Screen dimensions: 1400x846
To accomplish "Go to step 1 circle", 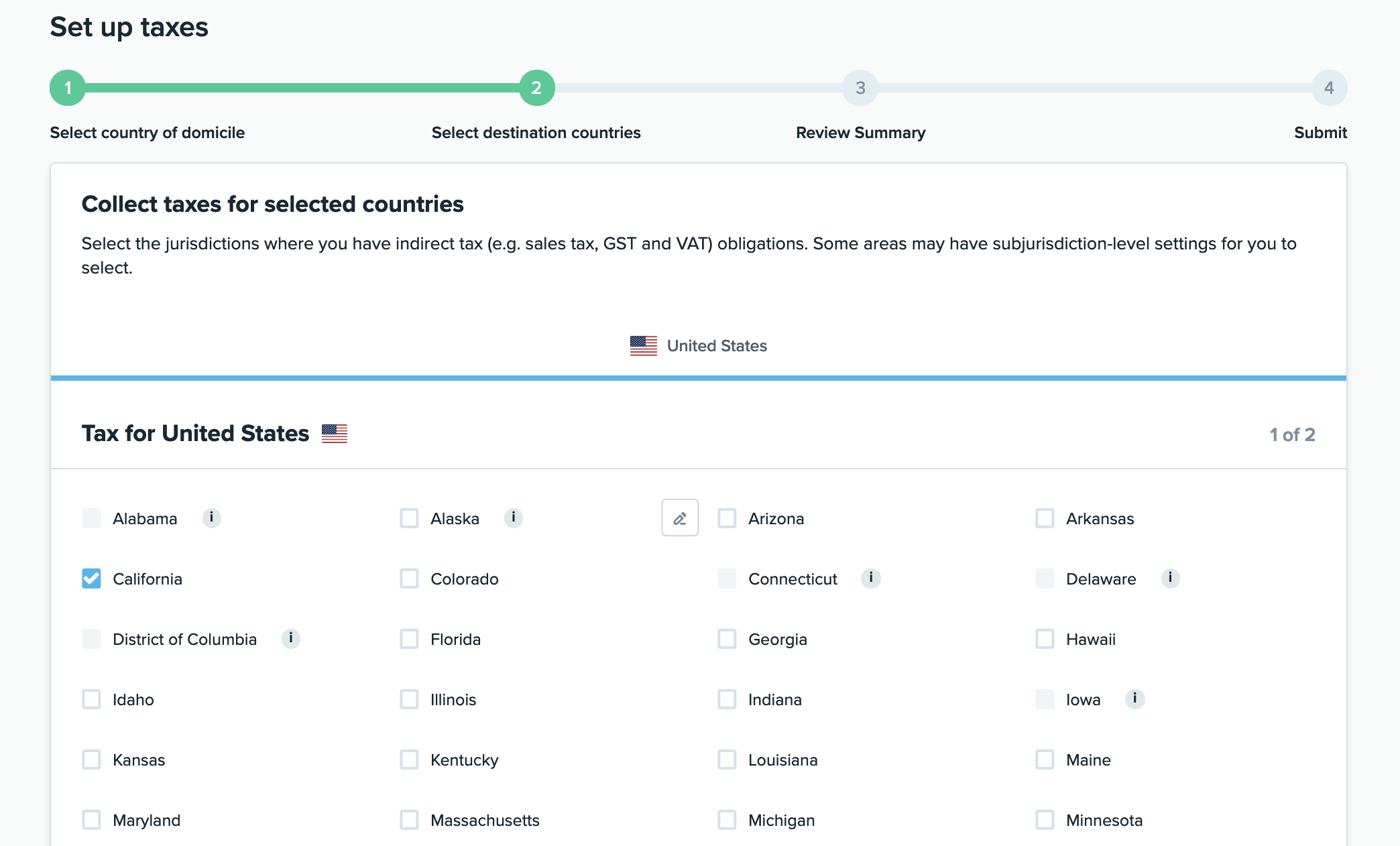I will pyautogui.click(x=68, y=88).
